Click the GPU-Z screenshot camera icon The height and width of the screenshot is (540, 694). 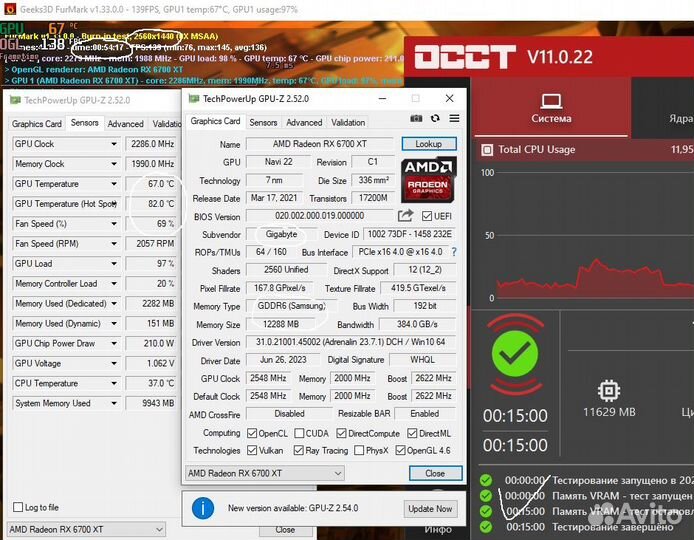click(416, 118)
